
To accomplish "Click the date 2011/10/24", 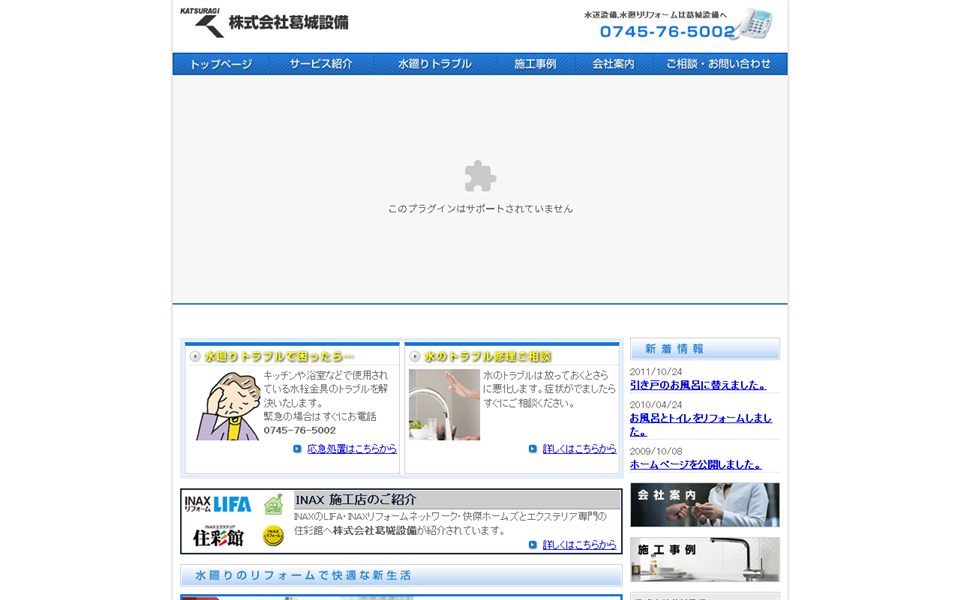I will point(656,372).
